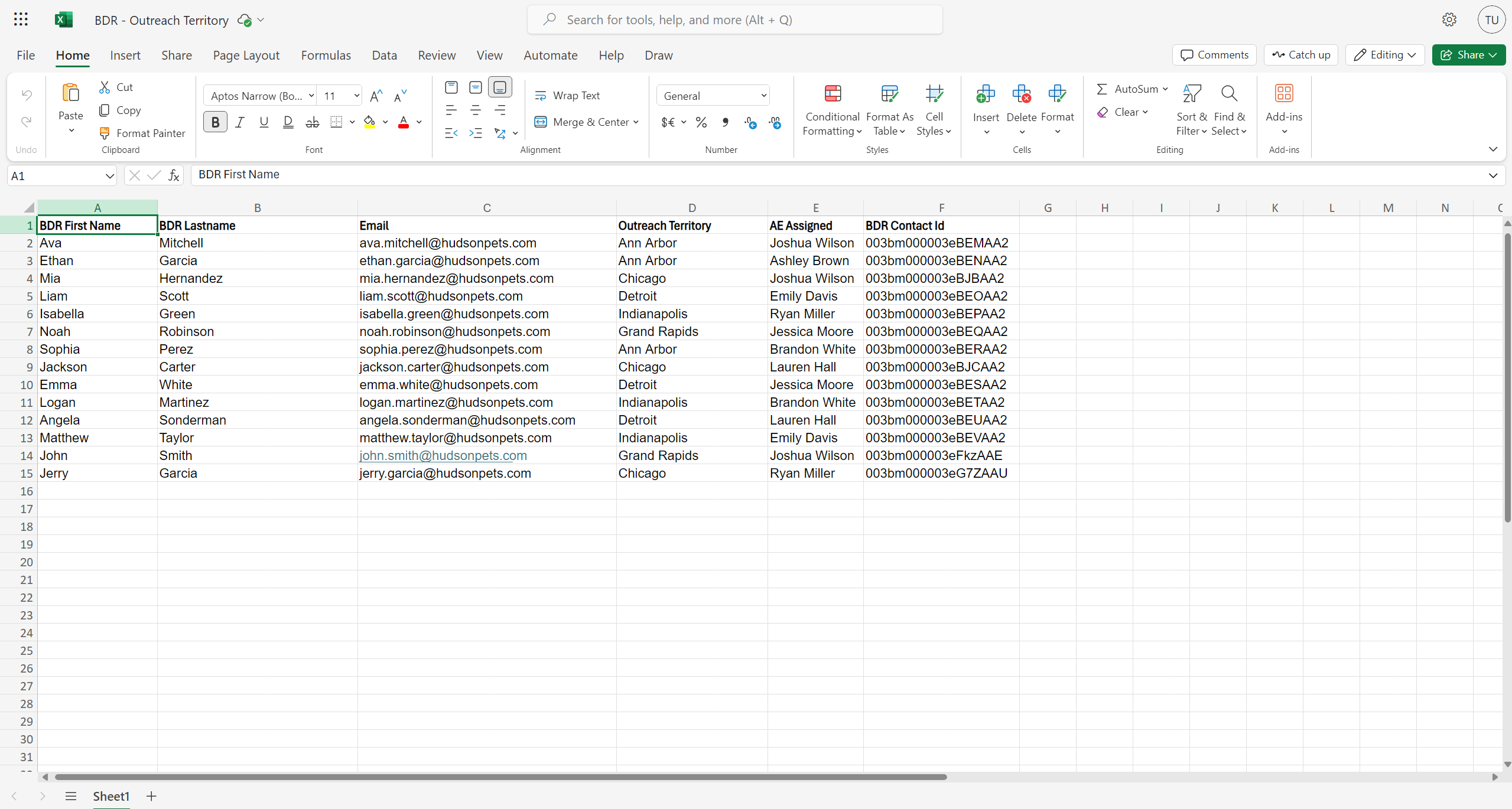Apply strikethrough formatting
This screenshot has height=809, width=1512.
(x=313, y=122)
